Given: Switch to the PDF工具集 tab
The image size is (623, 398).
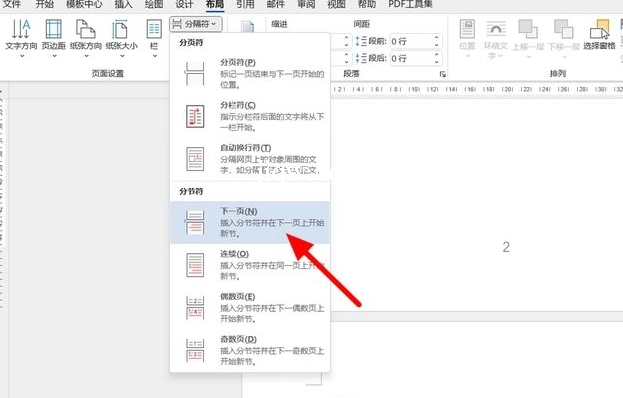Looking at the screenshot, I should (410, 4).
